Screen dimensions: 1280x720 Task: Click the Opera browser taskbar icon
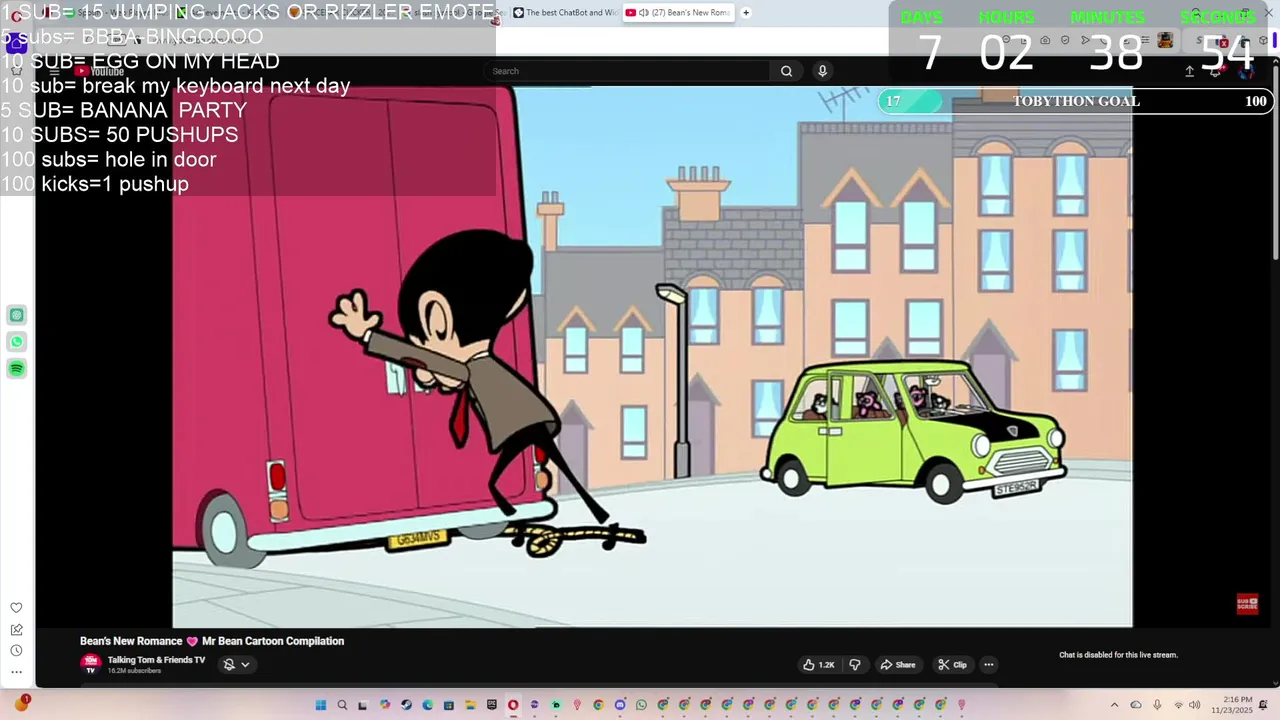point(513,705)
